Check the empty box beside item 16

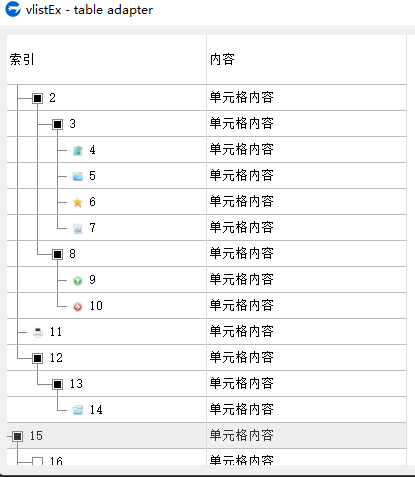click(38, 461)
